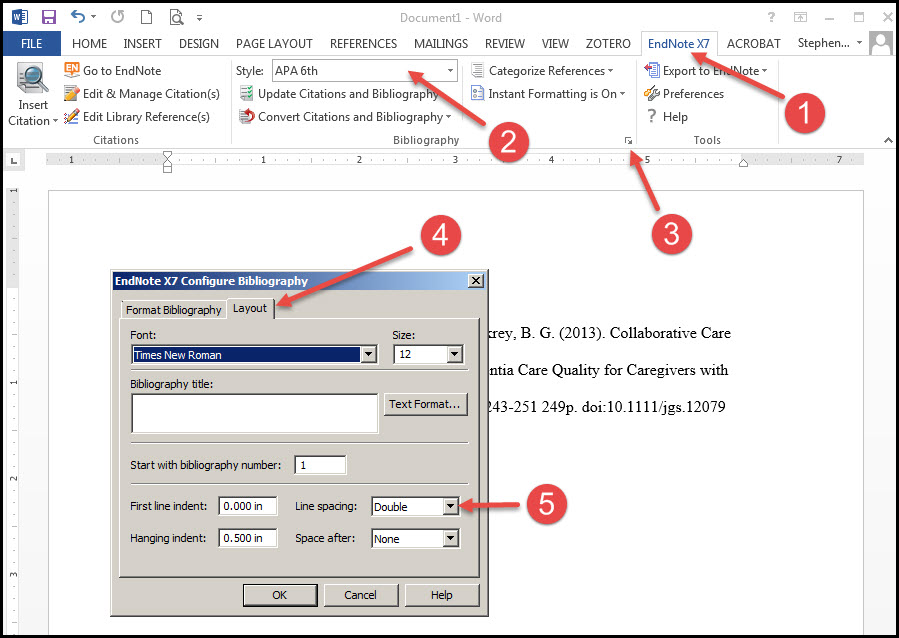Switch to the ZOTERO tab

coord(608,44)
